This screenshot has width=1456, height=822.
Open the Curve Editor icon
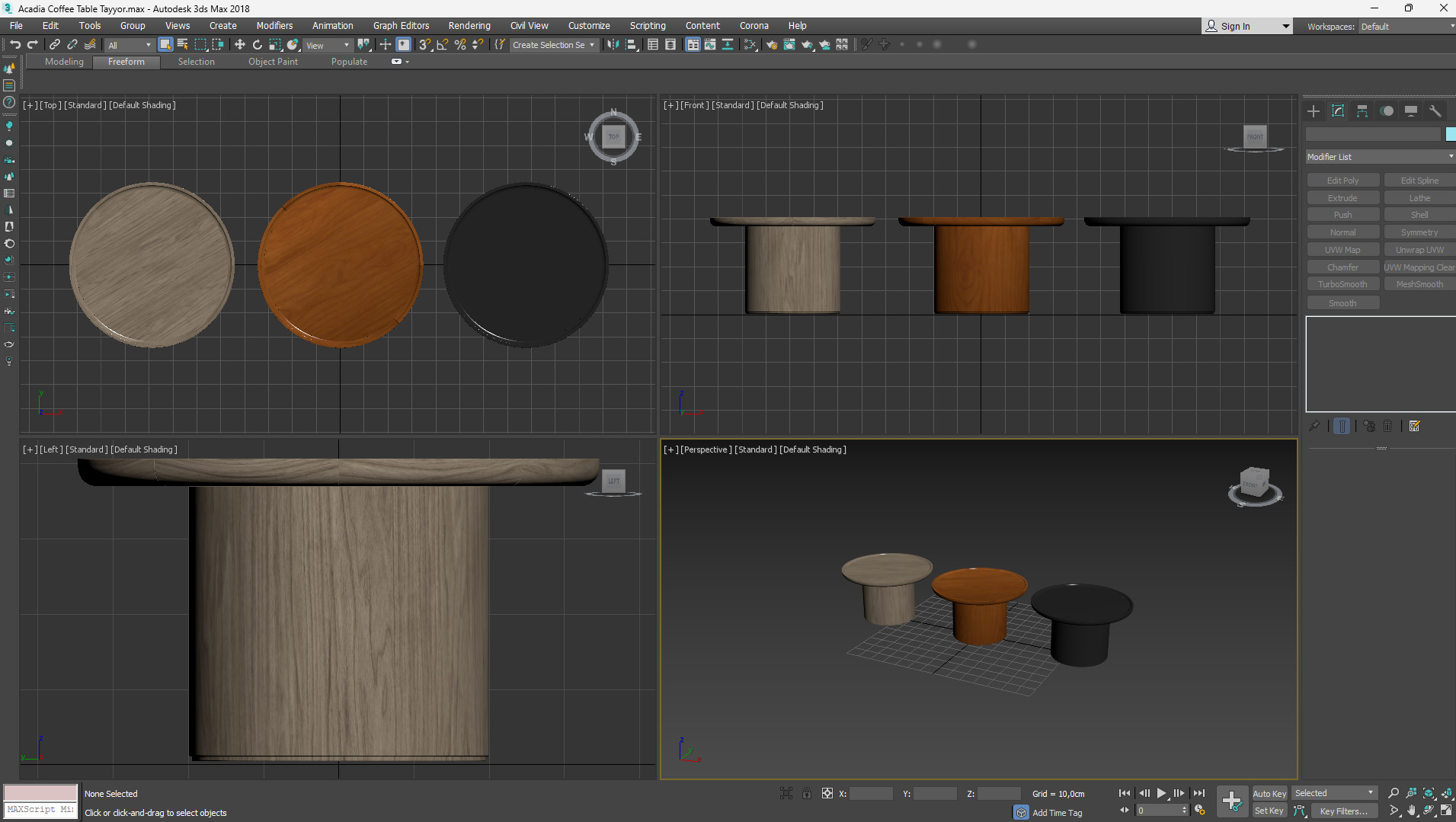[x=710, y=45]
